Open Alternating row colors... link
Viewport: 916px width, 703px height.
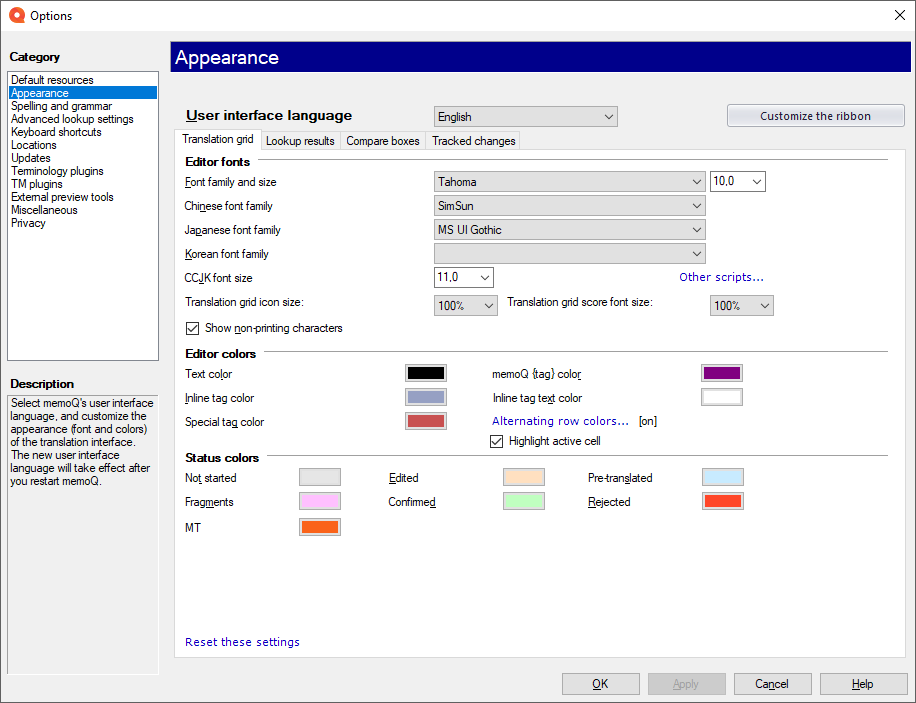(x=560, y=421)
